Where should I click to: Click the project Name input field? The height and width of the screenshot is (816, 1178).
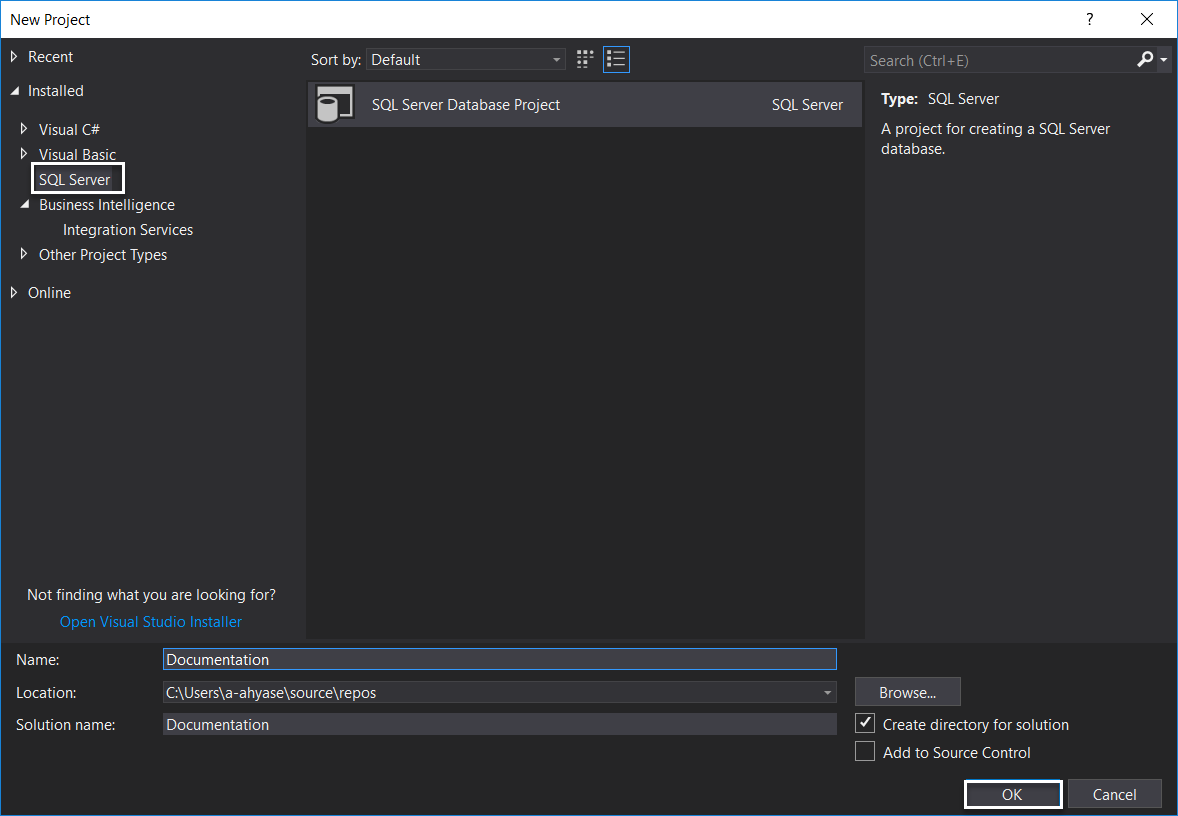click(500, 659)
